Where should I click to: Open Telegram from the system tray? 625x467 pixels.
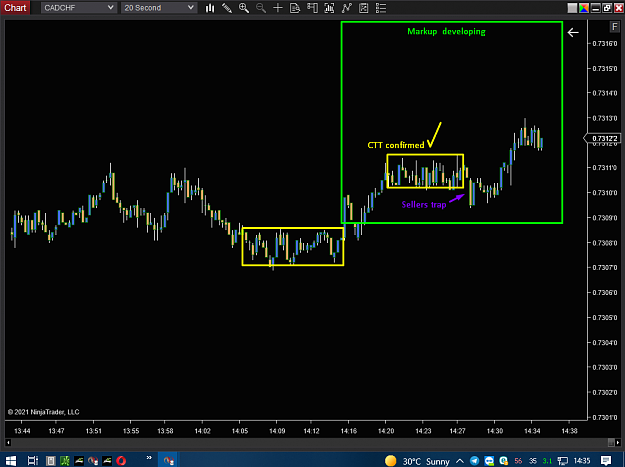474,461
